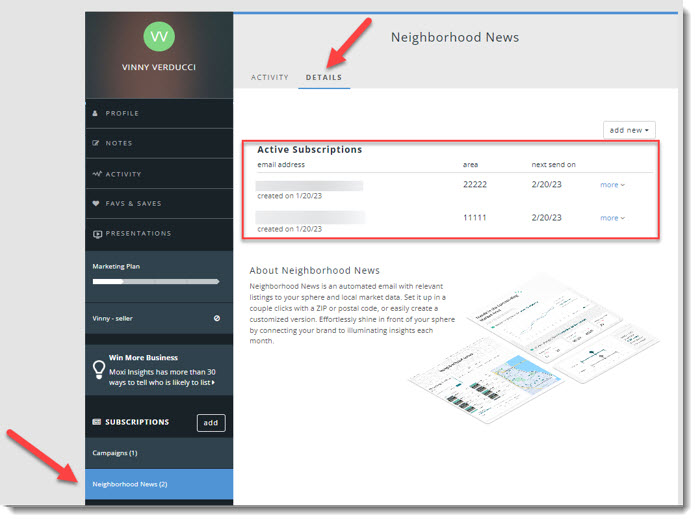The image size is (698, 522).
Task: Click the Activity pulse icon in sidebar
Action: (96, 174)
